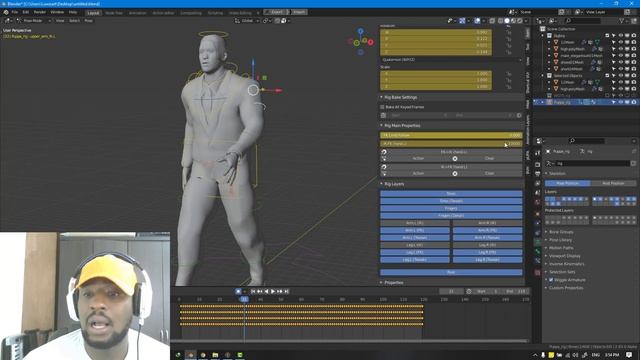Click the Export button in top bar

276,12
